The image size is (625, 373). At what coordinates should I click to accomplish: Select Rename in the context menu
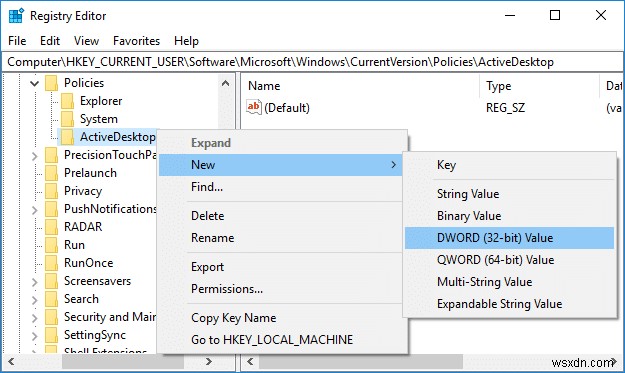[281, 238]
